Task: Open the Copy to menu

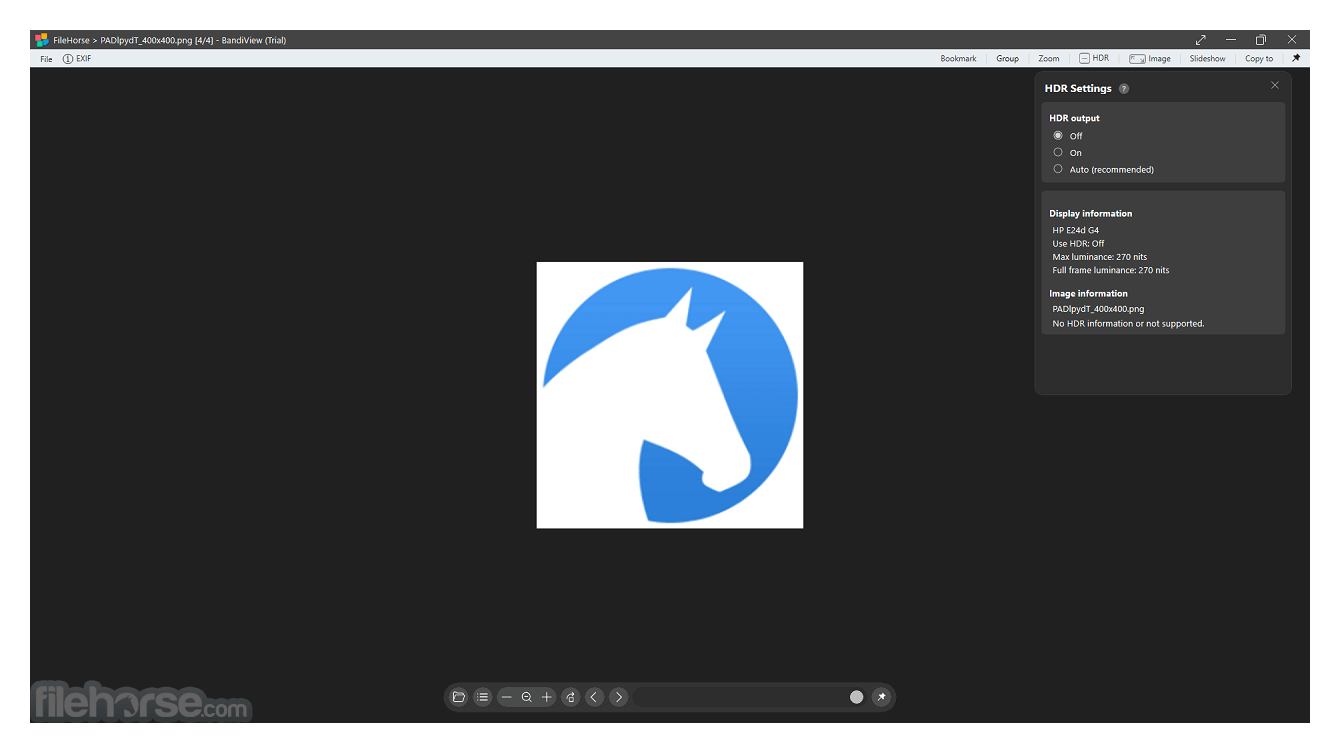Action: tap(1259, 59)
